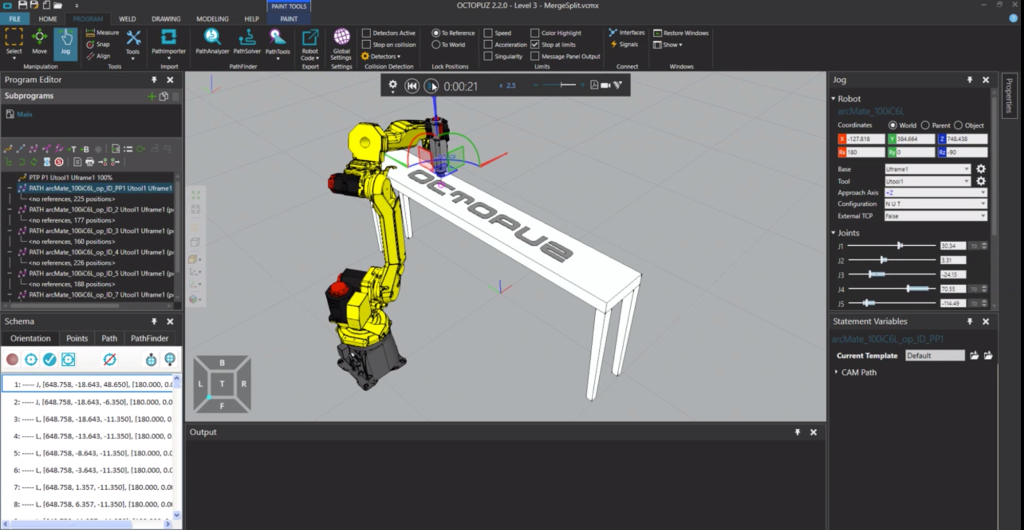This screenshot has height=530, width=1024.
Task: Launch the PathSolver tool
Action: tap(245, 40)
